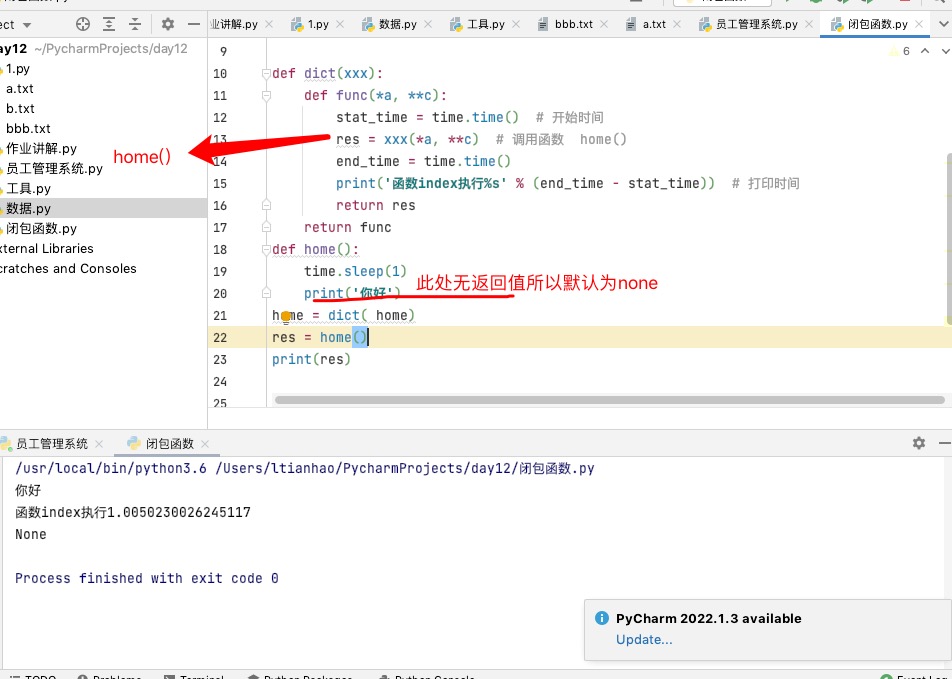
Task: Close the 作业讲解.py editor tab
Action: [x=269, y=24]
